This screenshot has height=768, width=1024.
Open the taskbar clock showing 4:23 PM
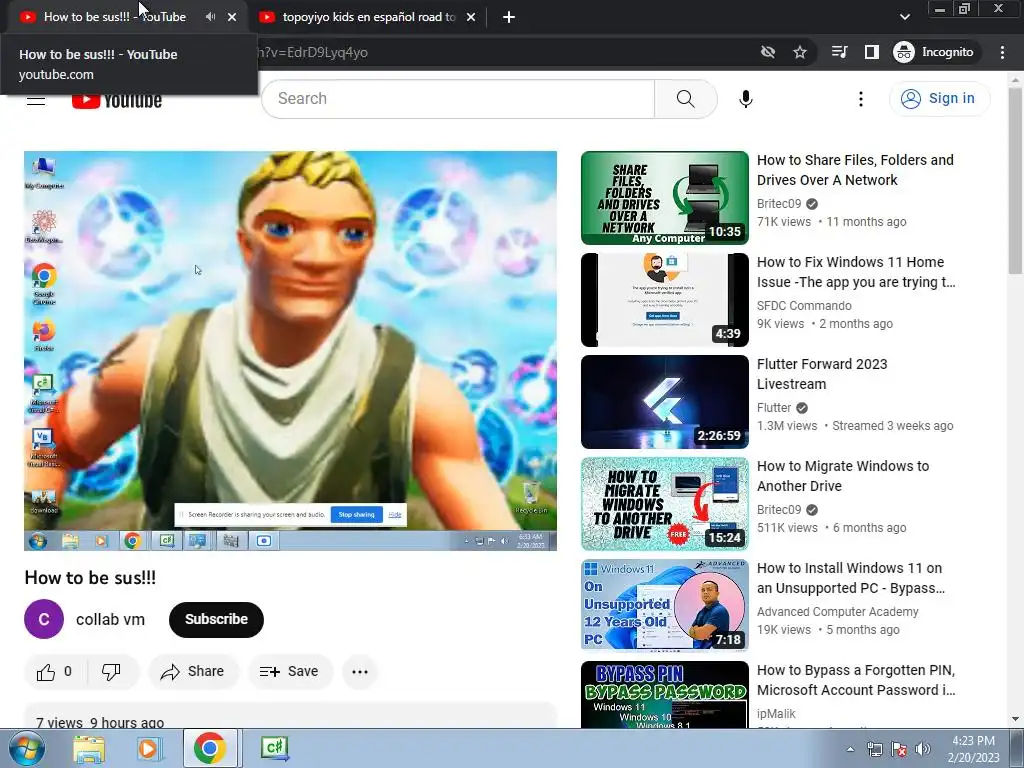coord(974,749)
